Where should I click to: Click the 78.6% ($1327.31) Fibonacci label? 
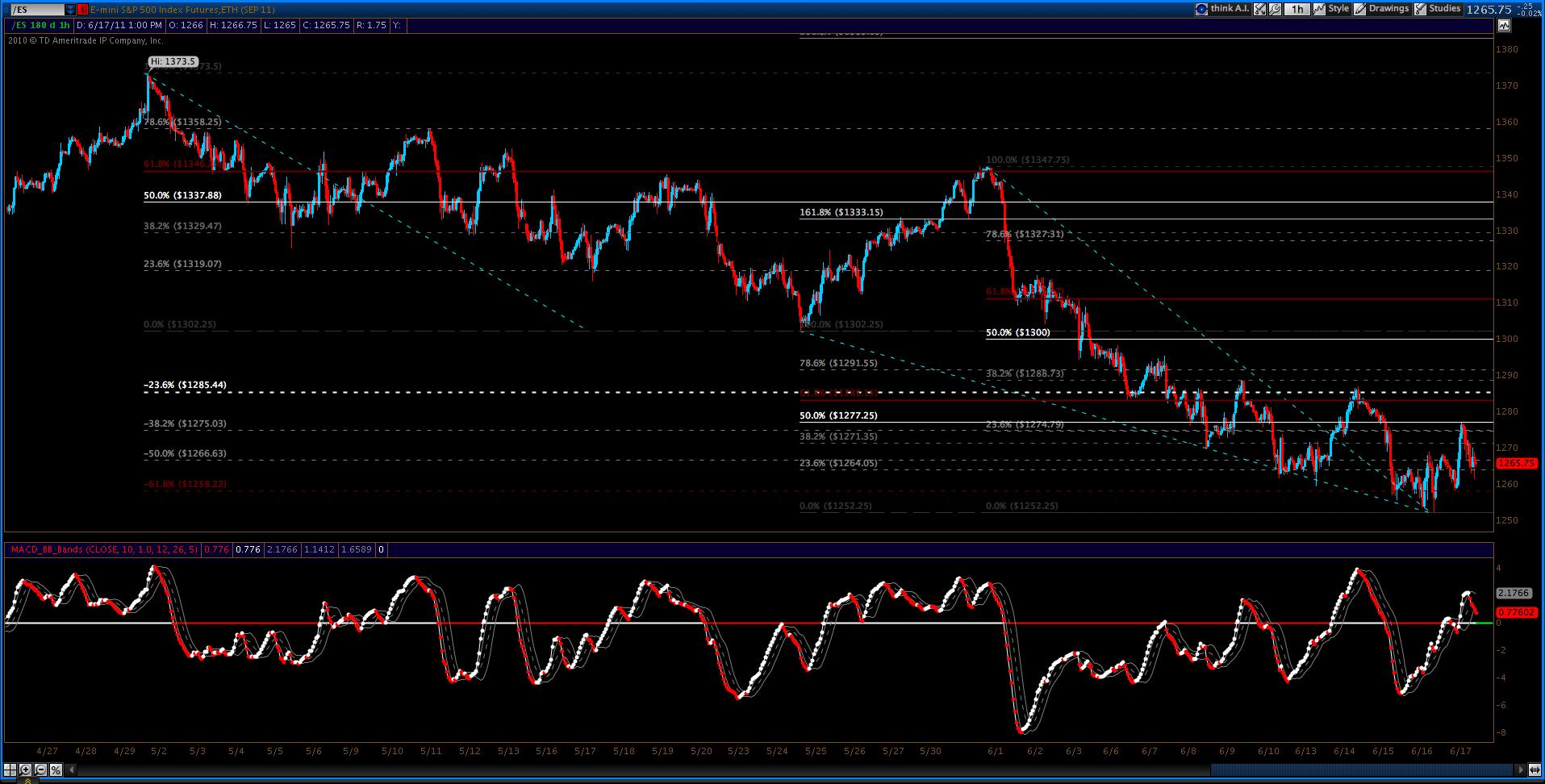click(1025, 234)
